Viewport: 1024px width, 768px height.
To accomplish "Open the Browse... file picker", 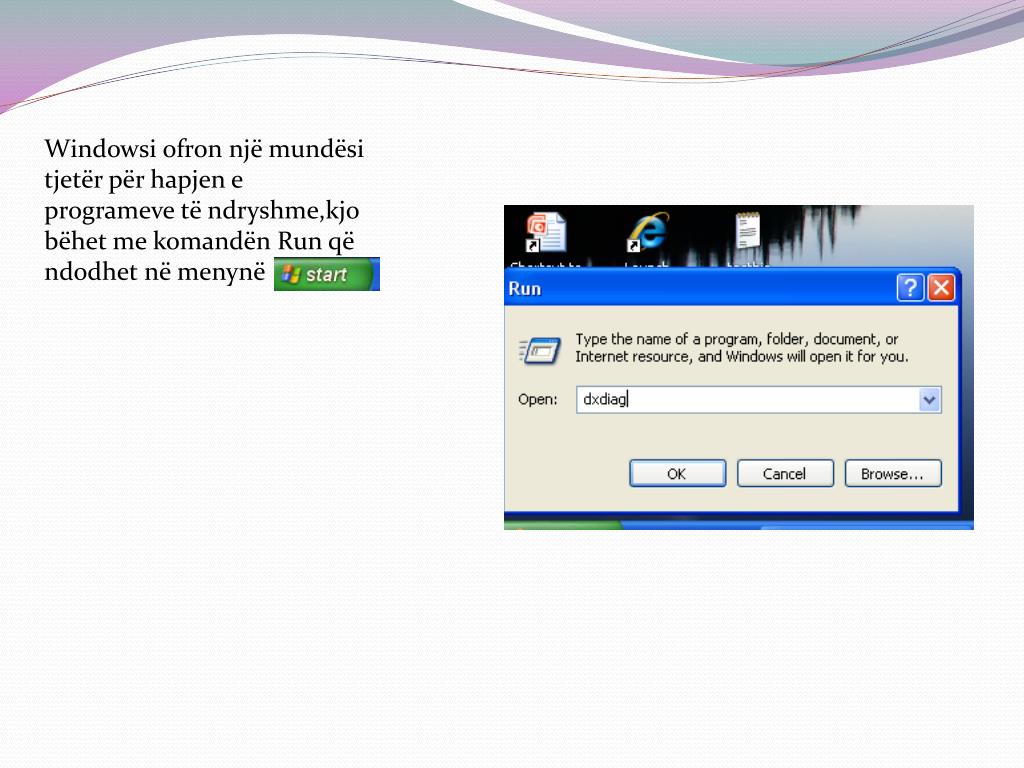I will point(893,473).
